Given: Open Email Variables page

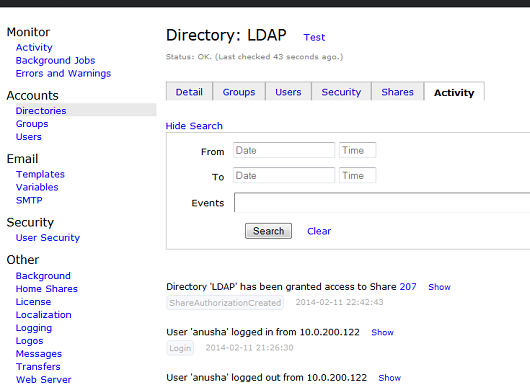Looking at the screenshot, I should coord(37,187).
